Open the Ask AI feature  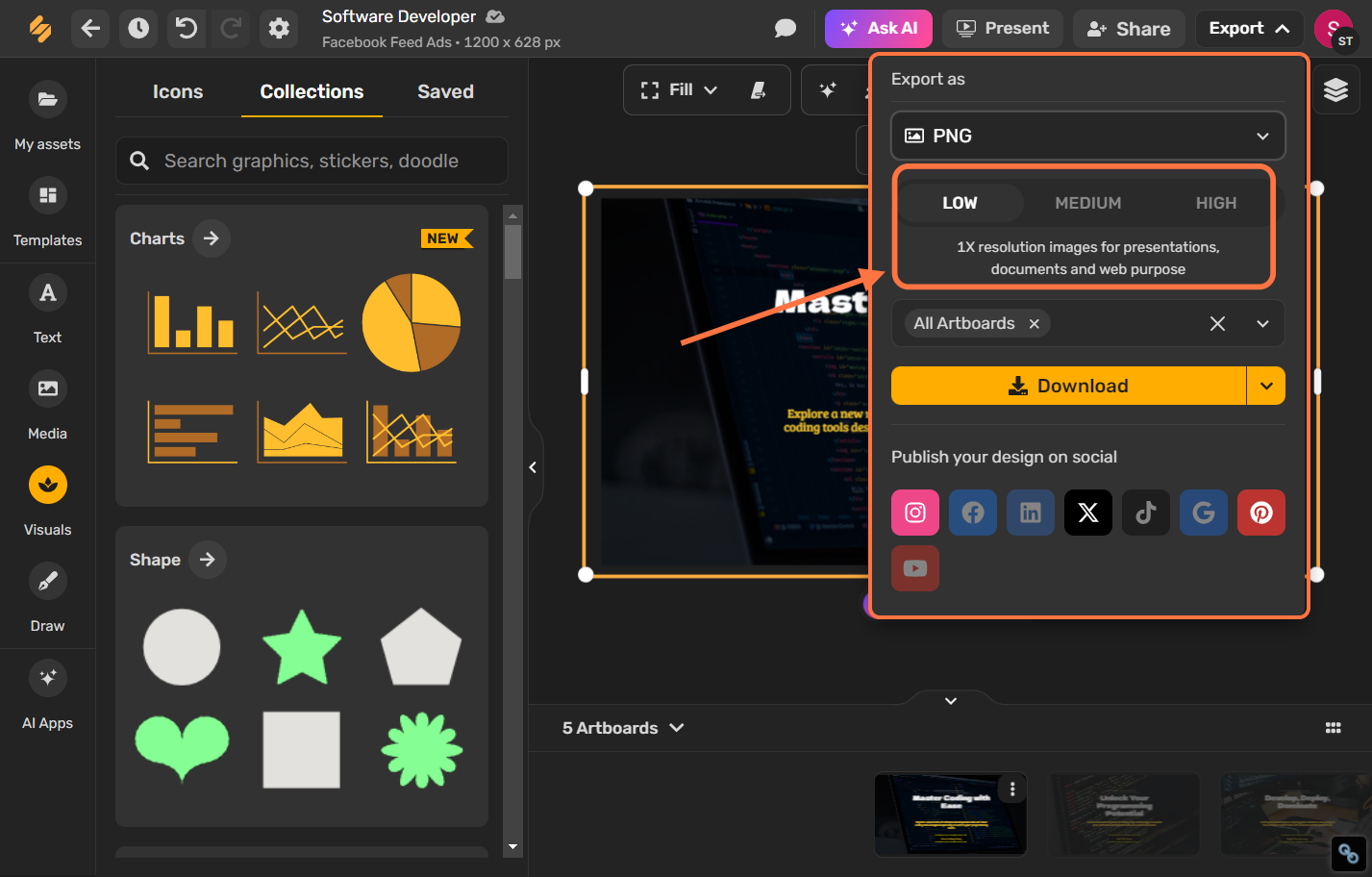[x=878, y=29]
